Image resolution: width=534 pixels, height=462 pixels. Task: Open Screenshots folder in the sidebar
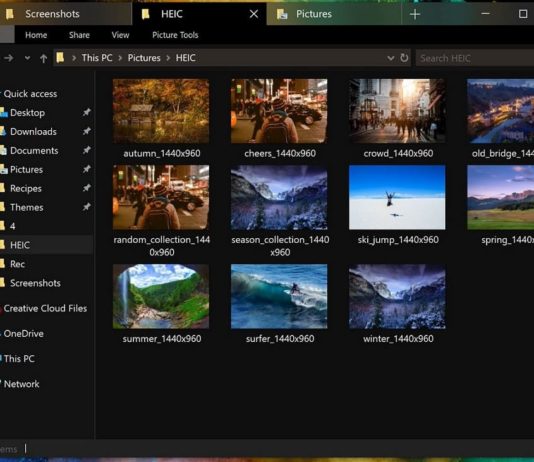click(x=35, y=283)
